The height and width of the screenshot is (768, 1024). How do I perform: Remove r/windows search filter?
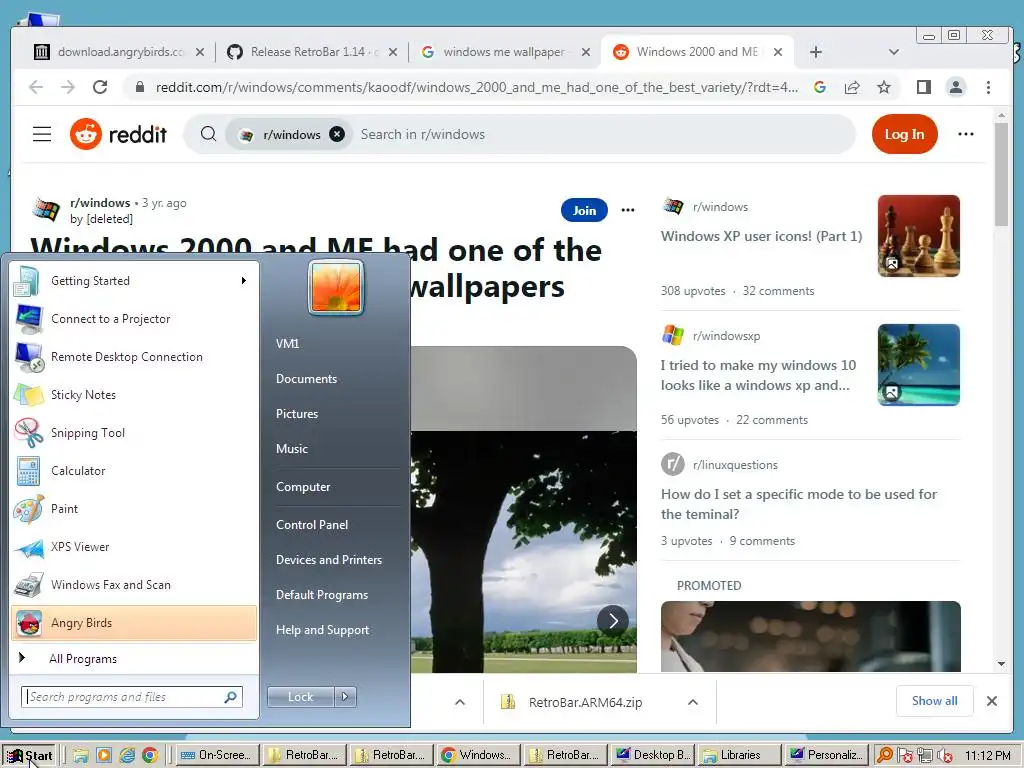[337, 135]
